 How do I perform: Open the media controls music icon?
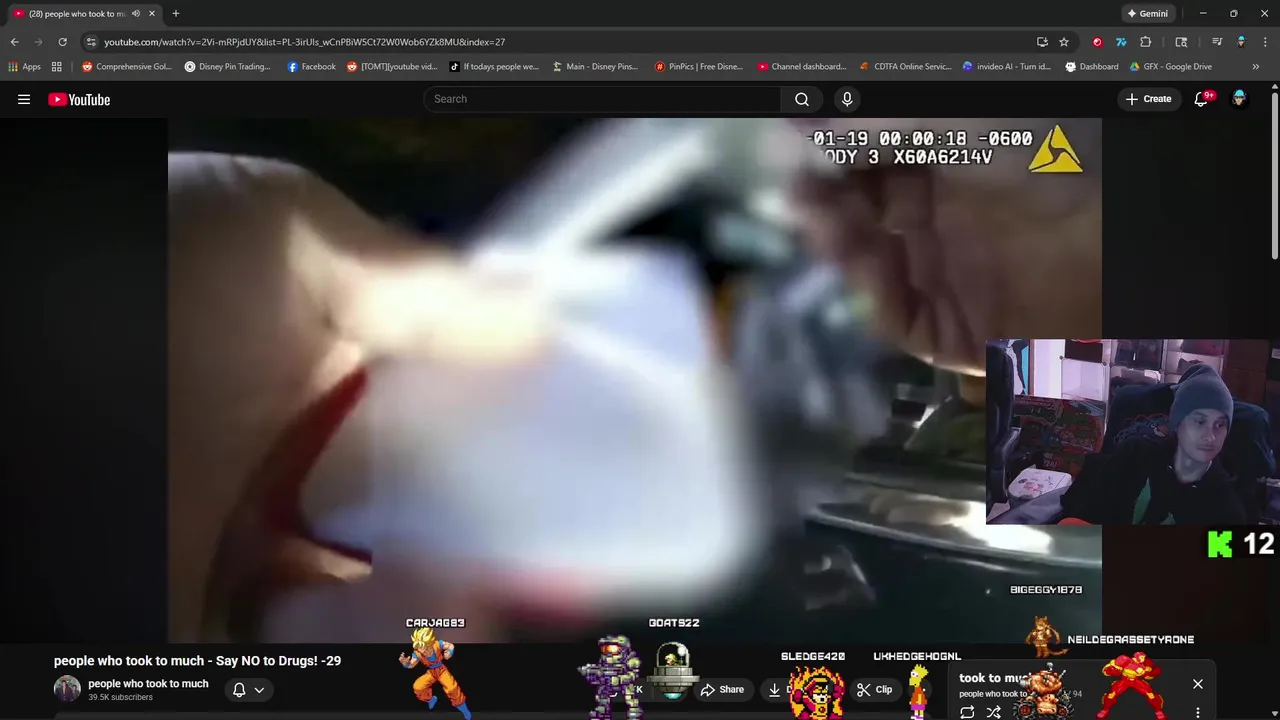(1217, 42)
